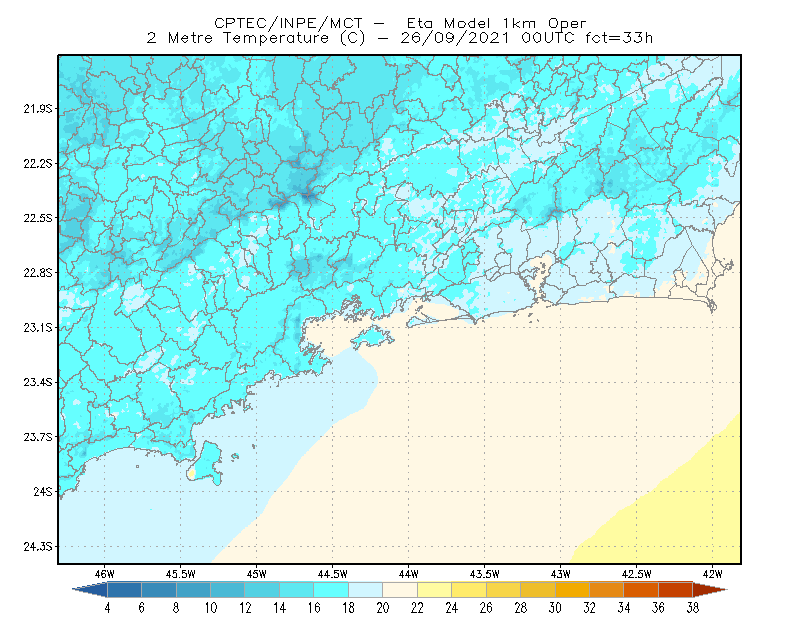Click the 46W longitude tick label

pos(105,574)
